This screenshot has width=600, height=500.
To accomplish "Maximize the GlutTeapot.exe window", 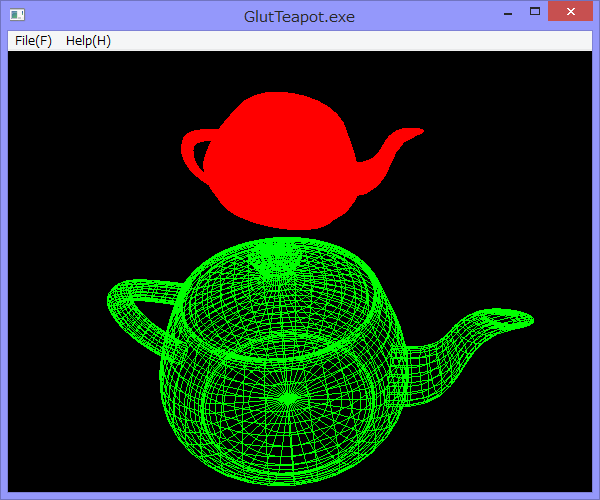I will click(535, 11).
